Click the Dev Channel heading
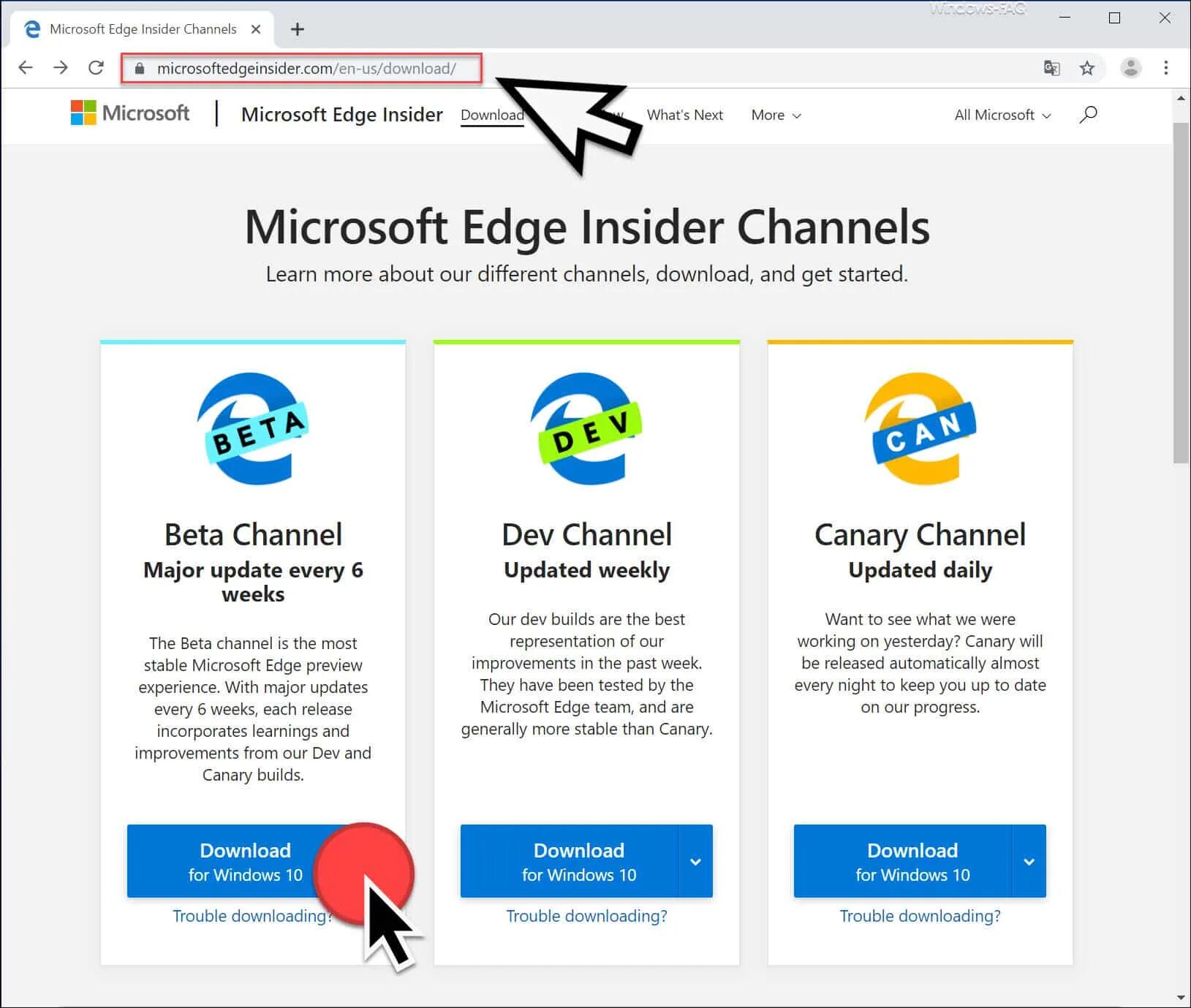Image resolution: width=1191 pixels, height=1008 pixels. pos(586,534)
